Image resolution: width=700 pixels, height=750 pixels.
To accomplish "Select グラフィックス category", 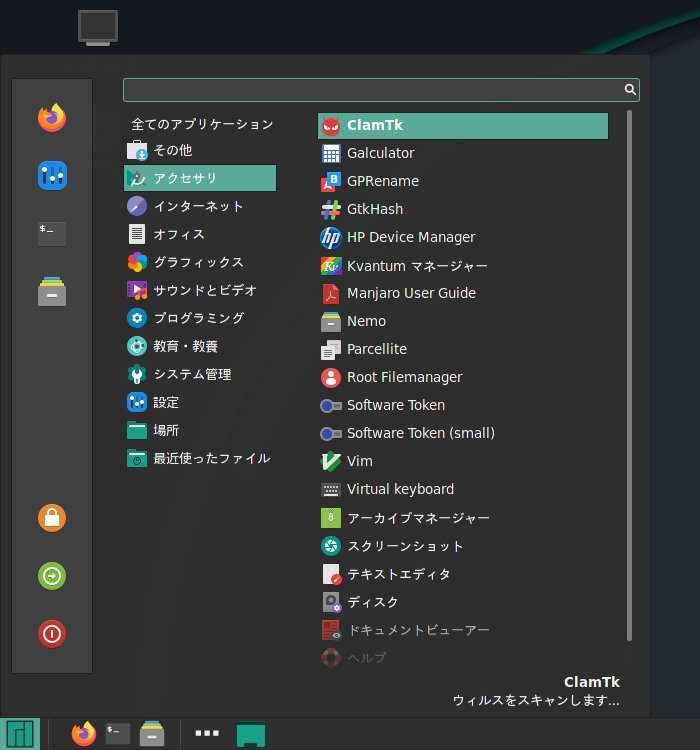I will tap(200, 263).
